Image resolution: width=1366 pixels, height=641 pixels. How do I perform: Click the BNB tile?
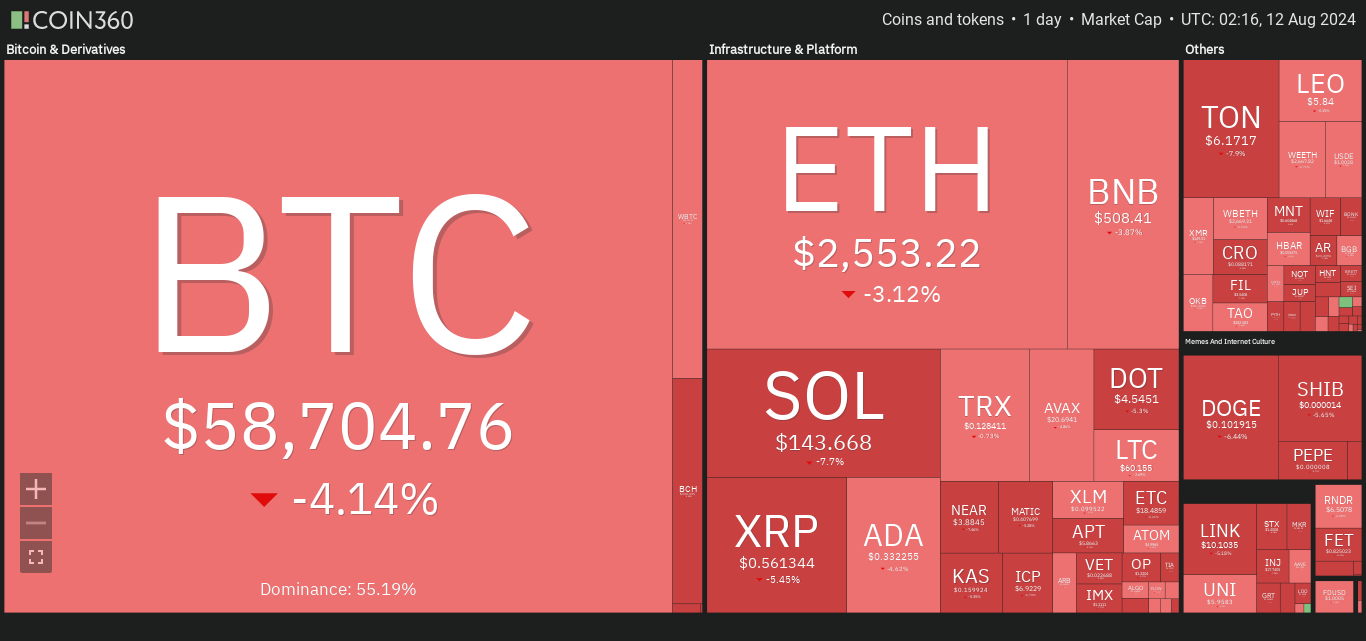pyautogui.click(x=1123, y=204)
